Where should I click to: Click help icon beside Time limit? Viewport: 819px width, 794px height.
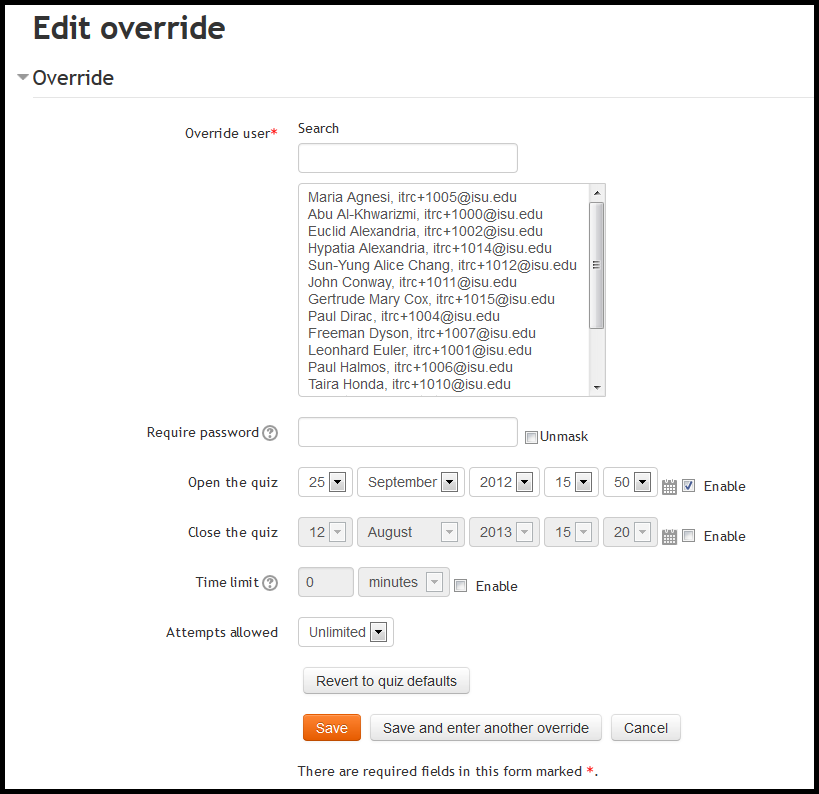point(270,583)
